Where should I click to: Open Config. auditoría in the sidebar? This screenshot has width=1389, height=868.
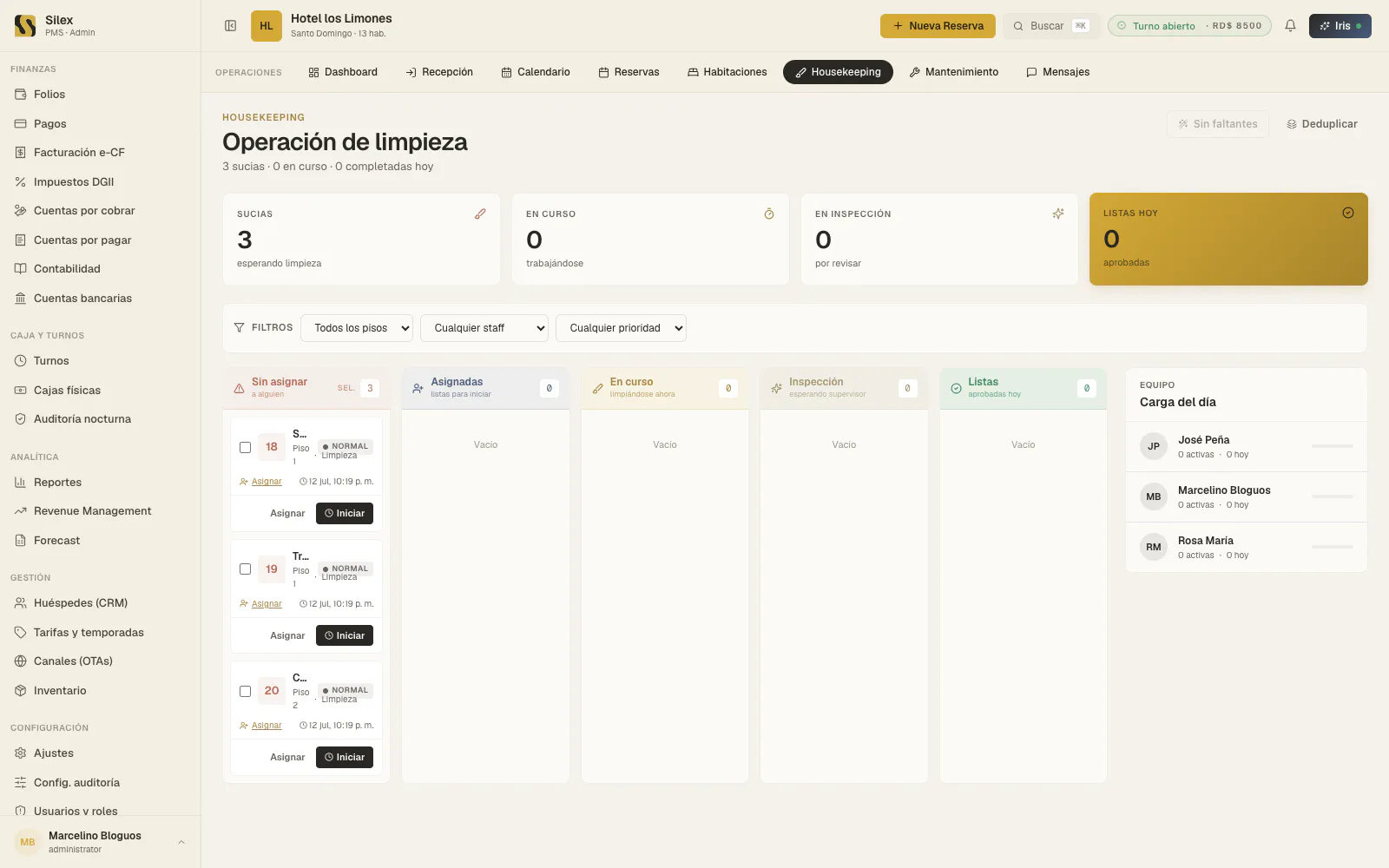tap(100, 783)
